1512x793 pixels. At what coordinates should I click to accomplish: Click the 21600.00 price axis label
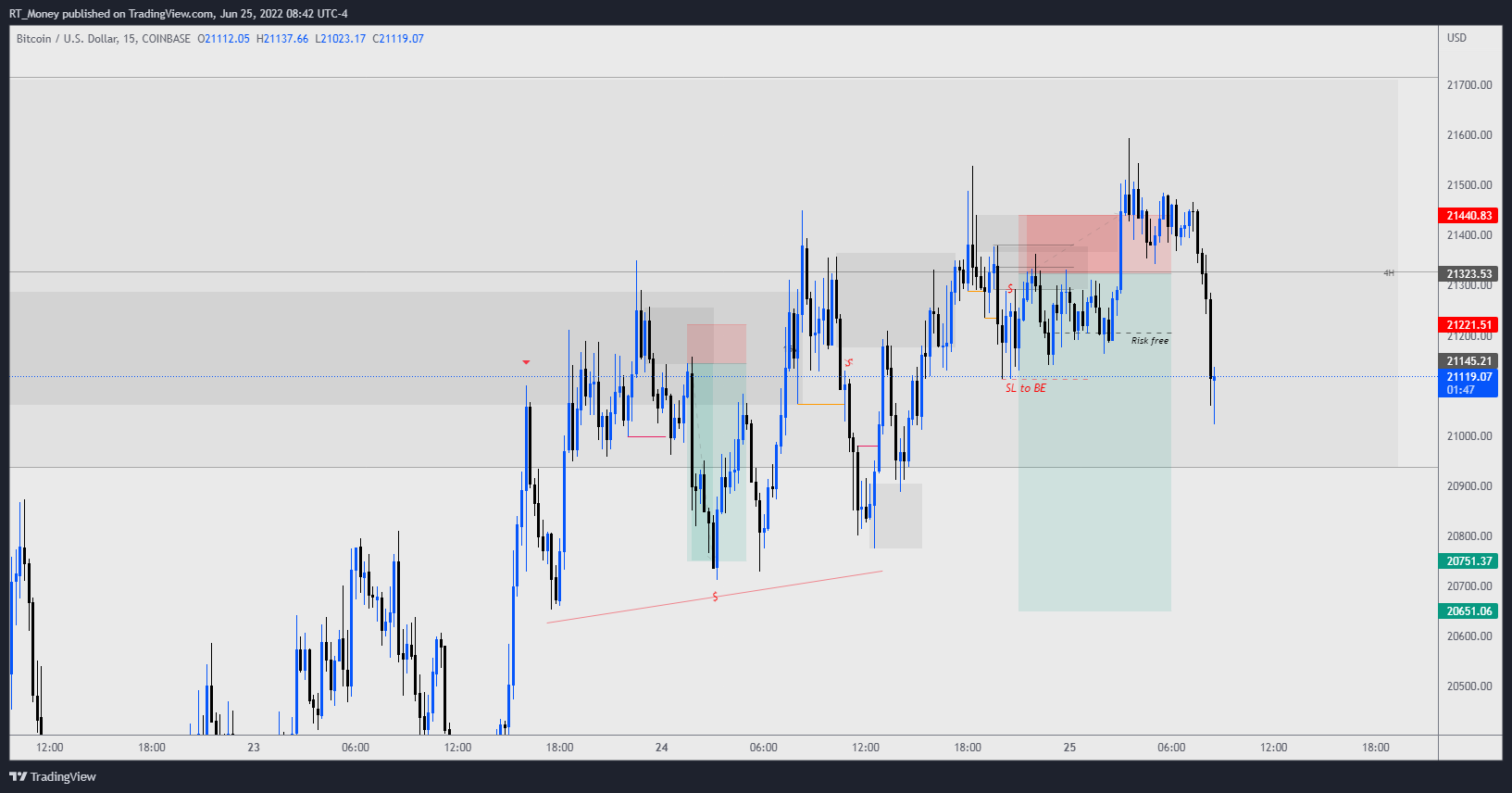tap(1469, 135)
